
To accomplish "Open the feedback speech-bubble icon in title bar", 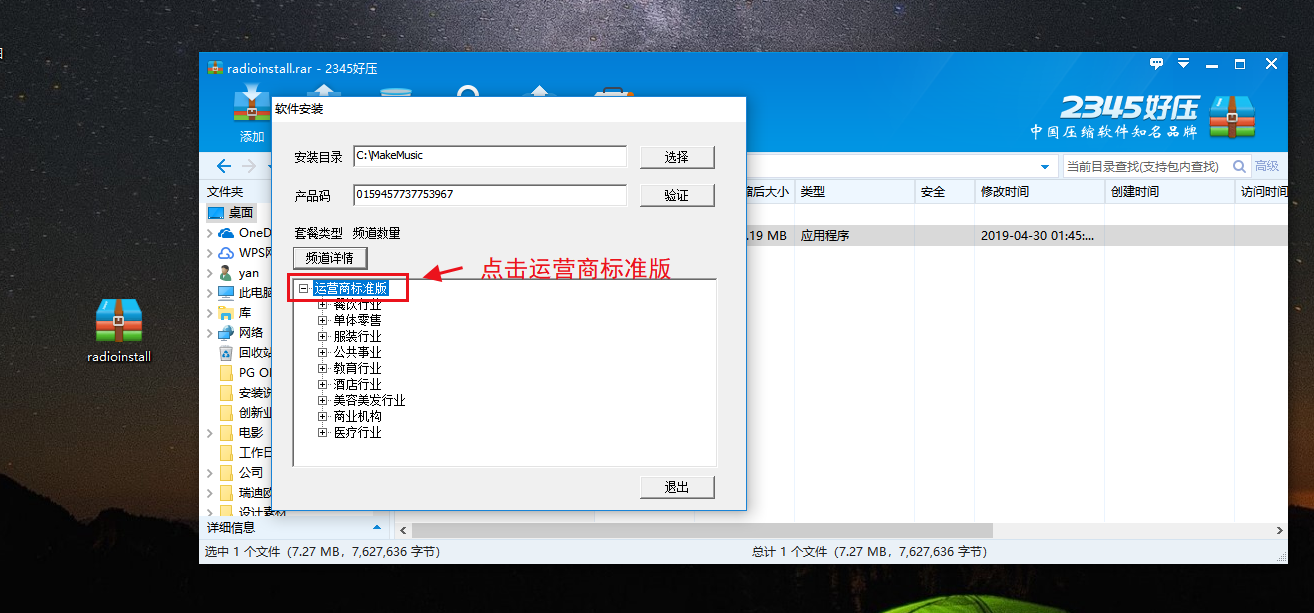I will coord(1156,63).
